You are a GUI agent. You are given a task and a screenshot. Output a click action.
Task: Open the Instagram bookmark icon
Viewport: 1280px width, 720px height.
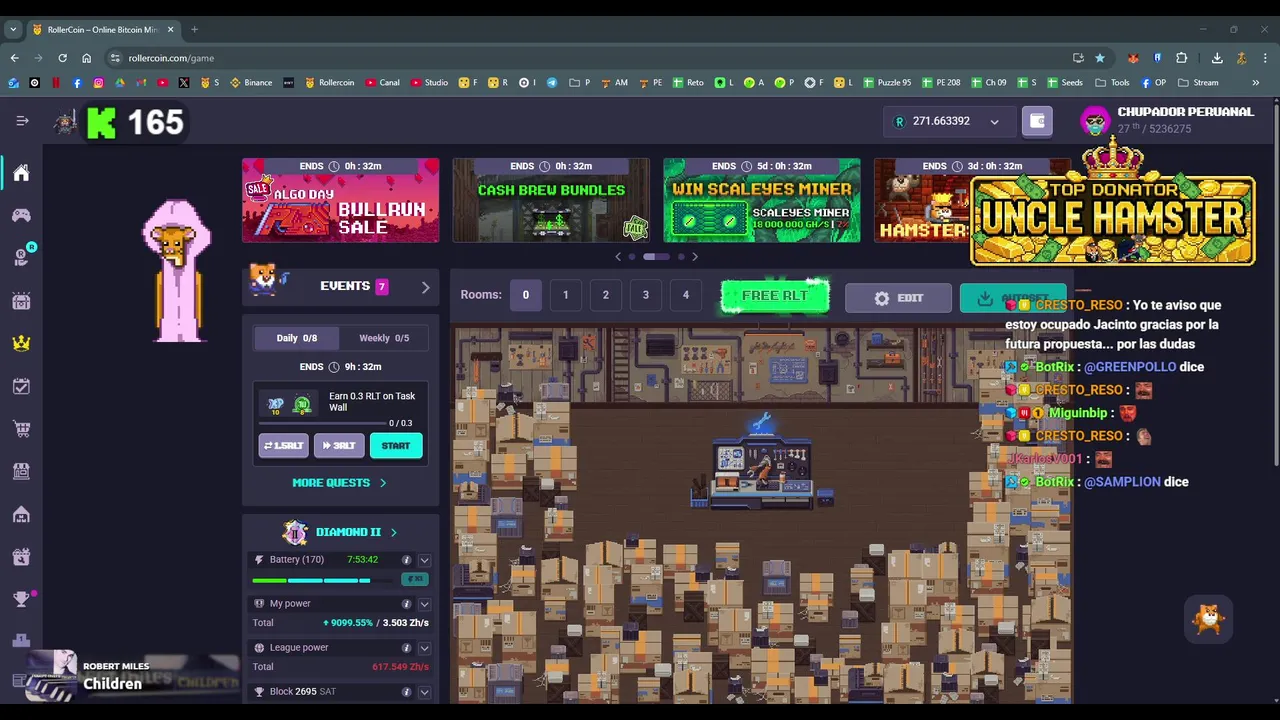pyautogui.click(x=98, y=82)
